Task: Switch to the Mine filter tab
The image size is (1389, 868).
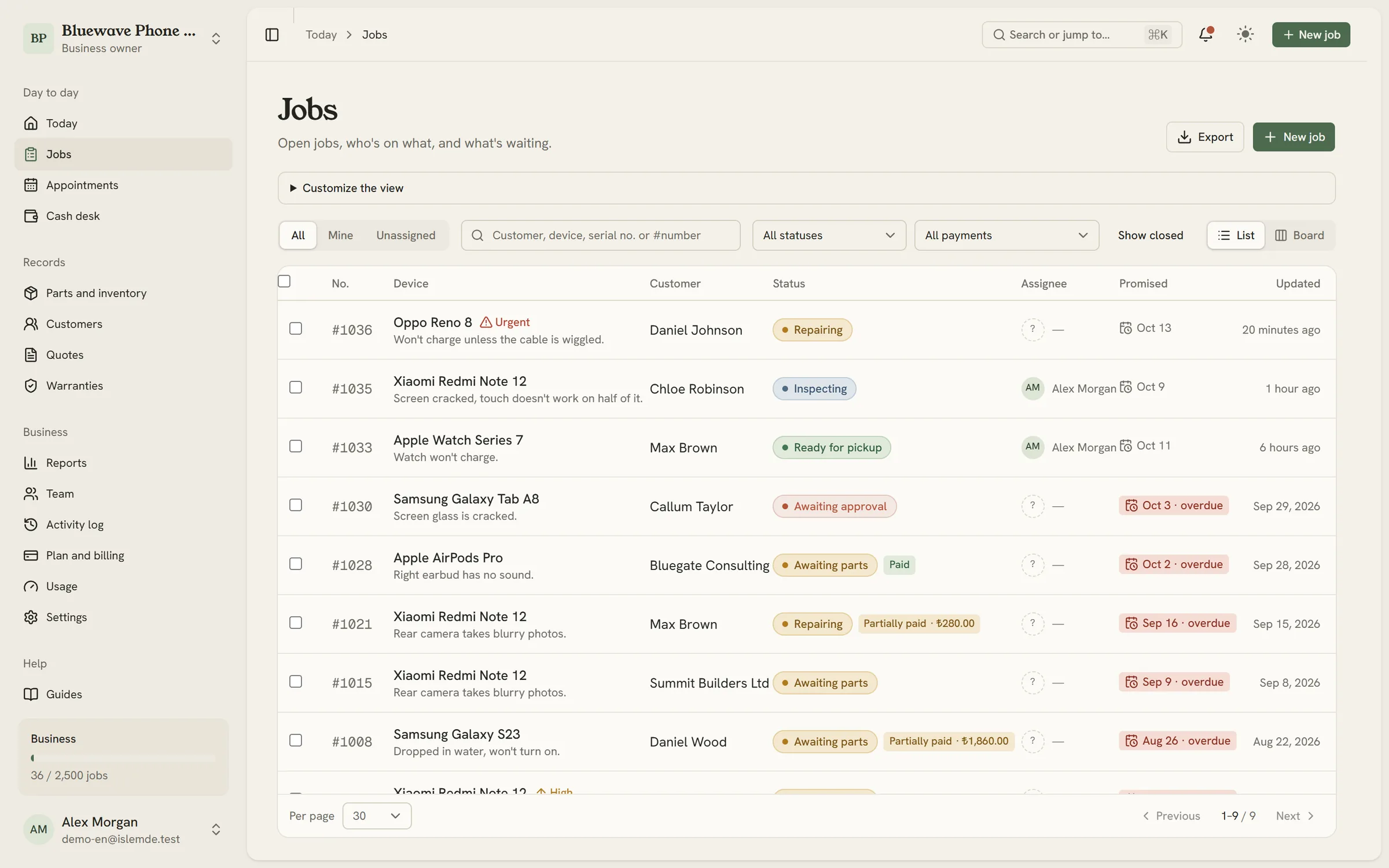Action: [x=340, y=236]
